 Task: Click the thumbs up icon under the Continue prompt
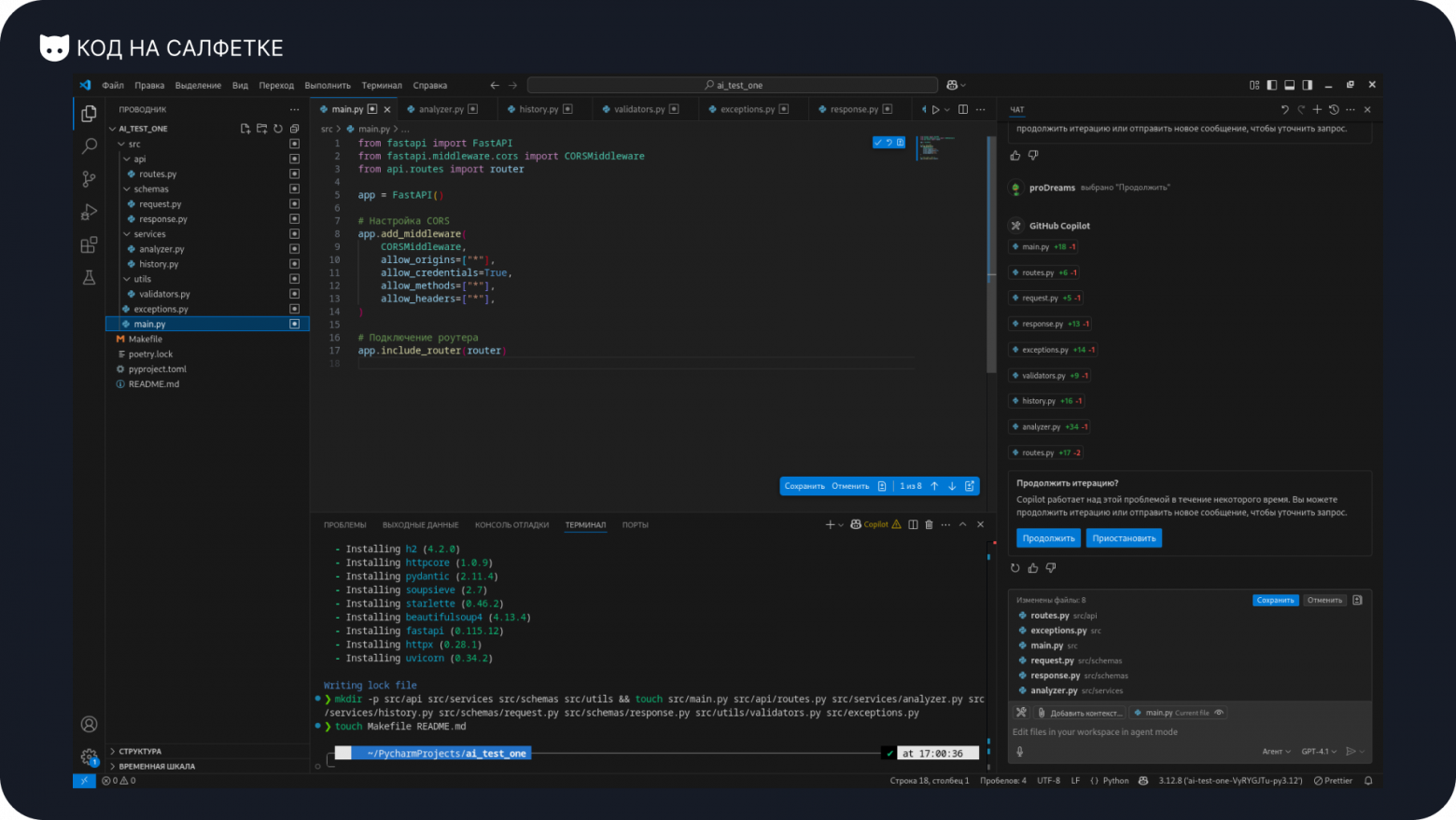point(1033,567)
